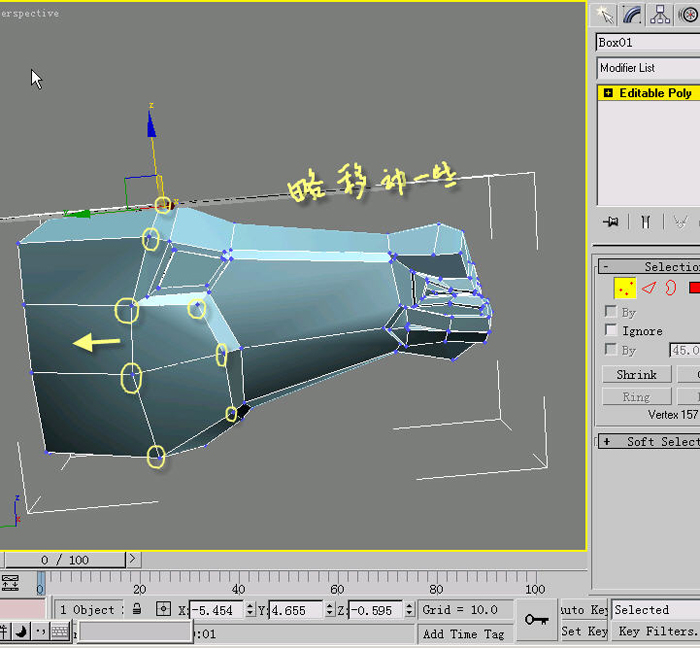Image resolution: width=700 pixels, height=648 pixels.
Task: Advance time slider with right arrow
Action: point(132,559)
